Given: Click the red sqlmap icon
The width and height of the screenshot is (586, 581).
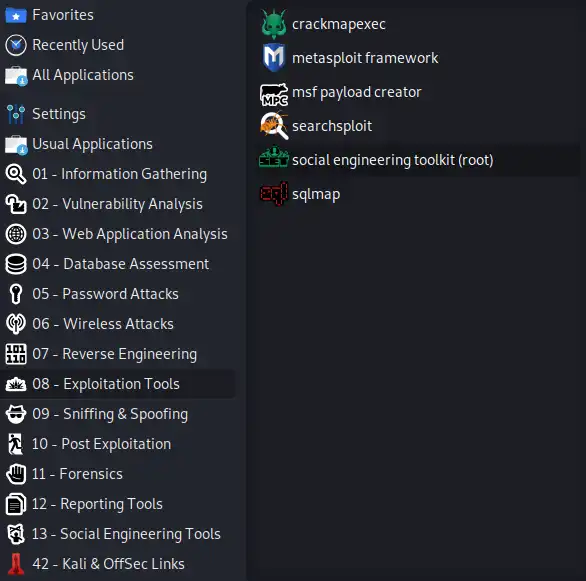Looking at the screenshot, I should (274, 194).
